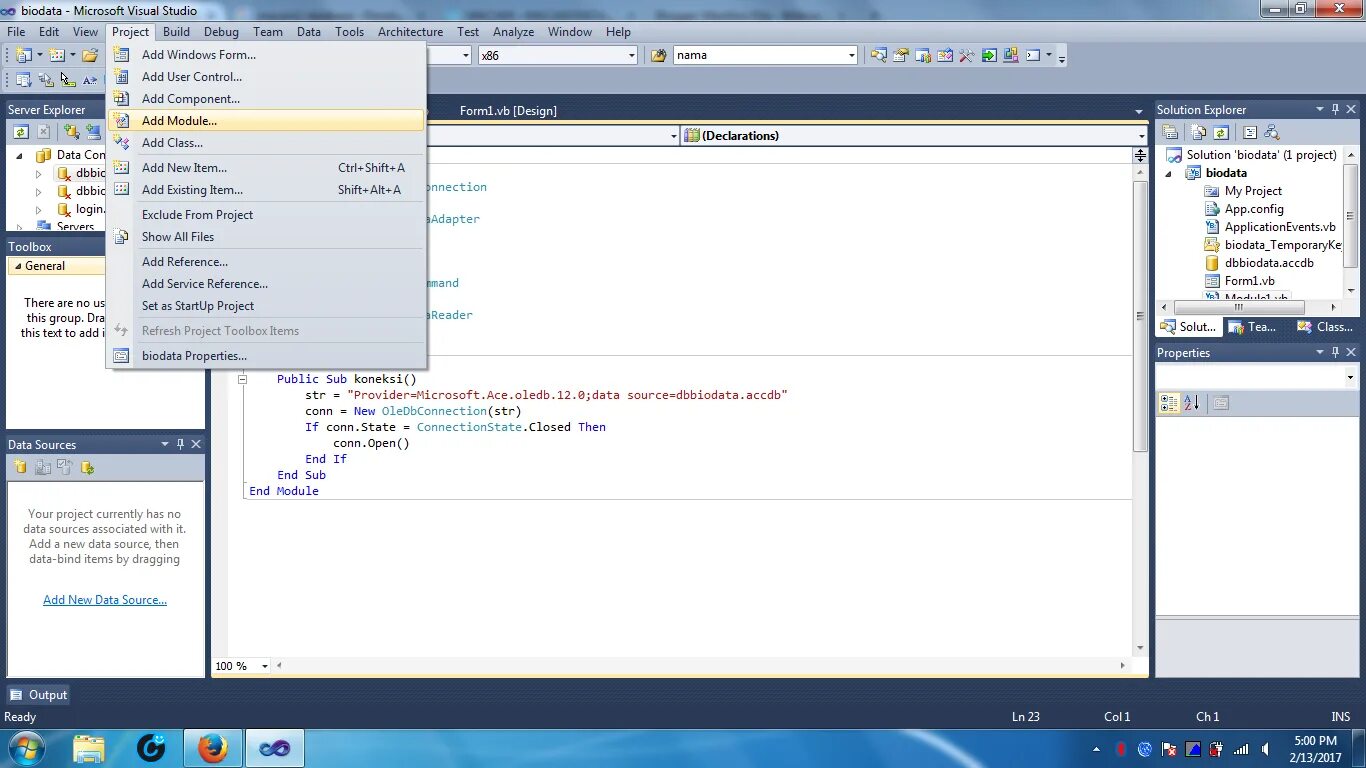
Task: Open the Output window tab at bottom
Action: [x=38, y=695]
